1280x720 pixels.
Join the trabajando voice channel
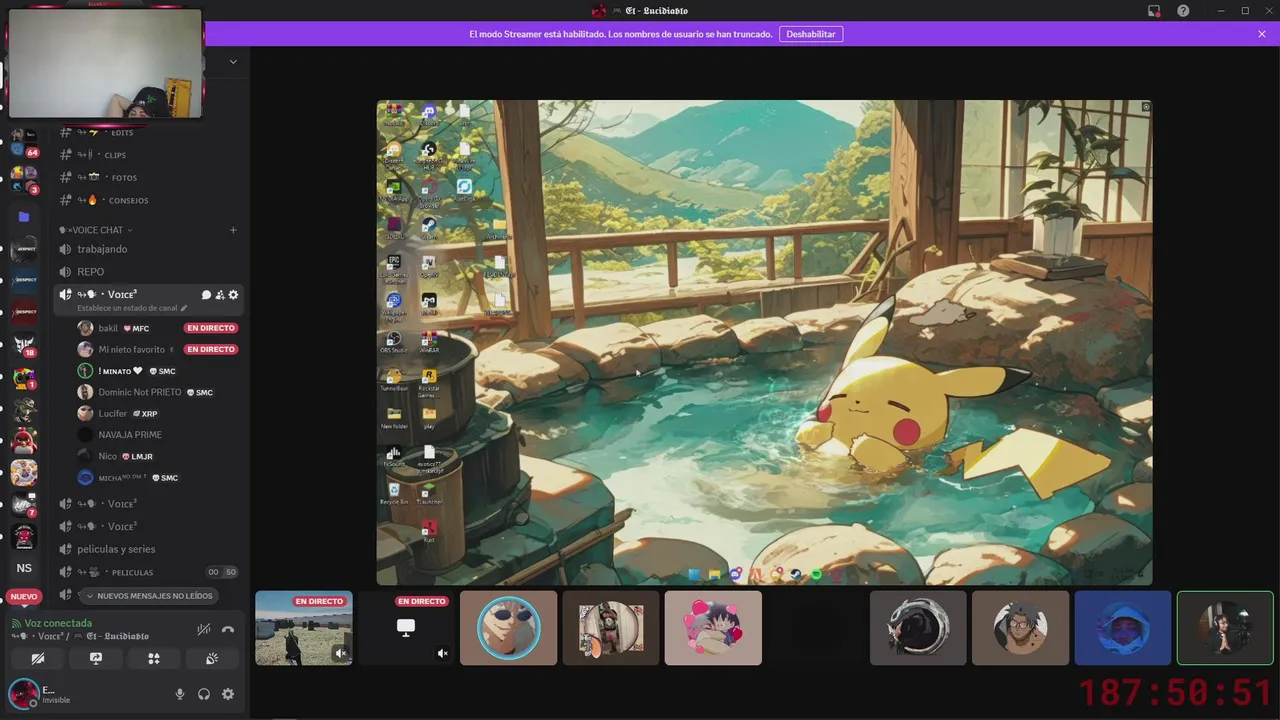150,249
